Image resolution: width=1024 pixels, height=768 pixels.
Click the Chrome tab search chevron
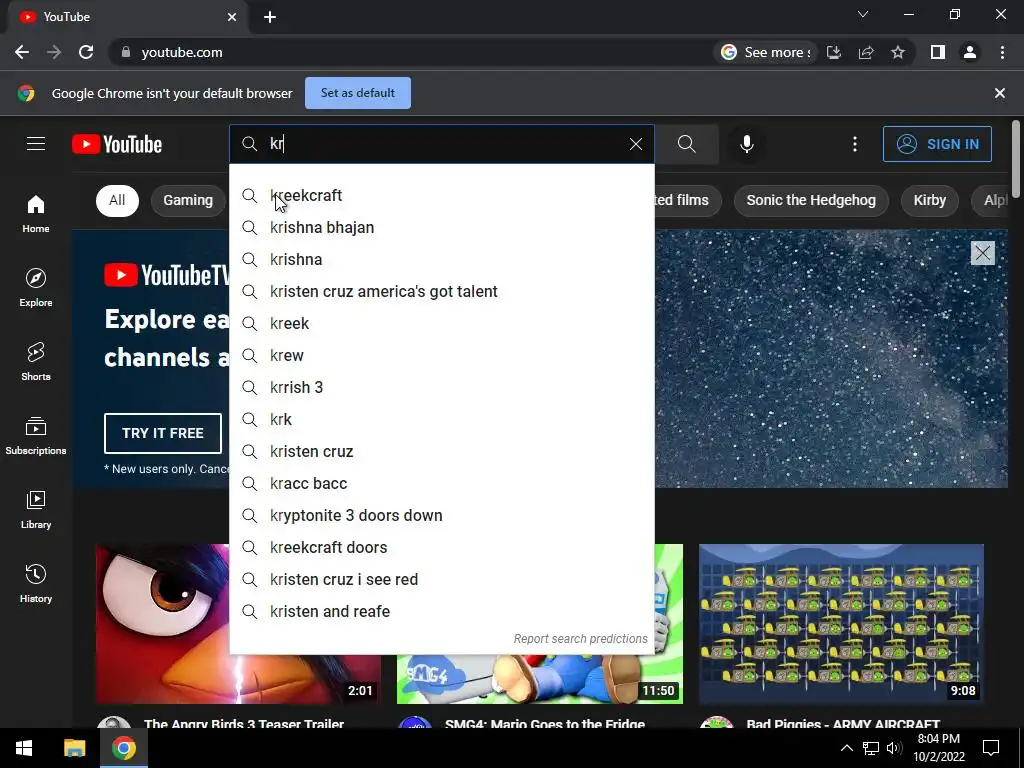coord(863,14)
